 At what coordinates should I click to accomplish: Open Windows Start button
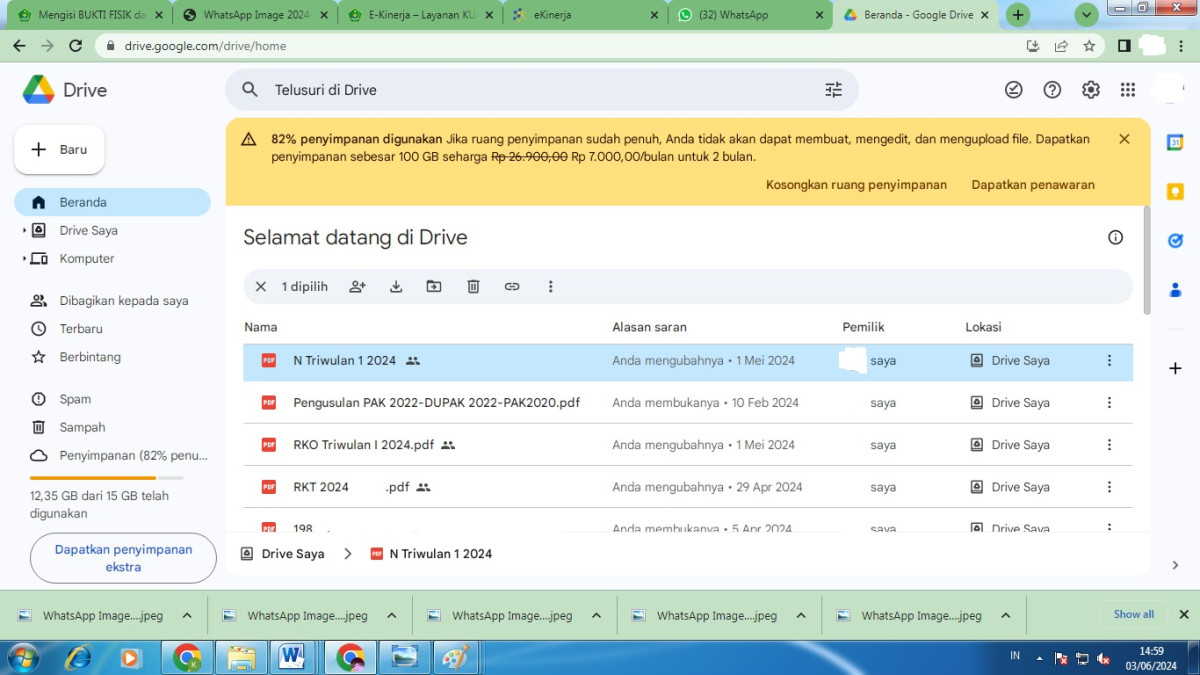[x=22, y=657]
